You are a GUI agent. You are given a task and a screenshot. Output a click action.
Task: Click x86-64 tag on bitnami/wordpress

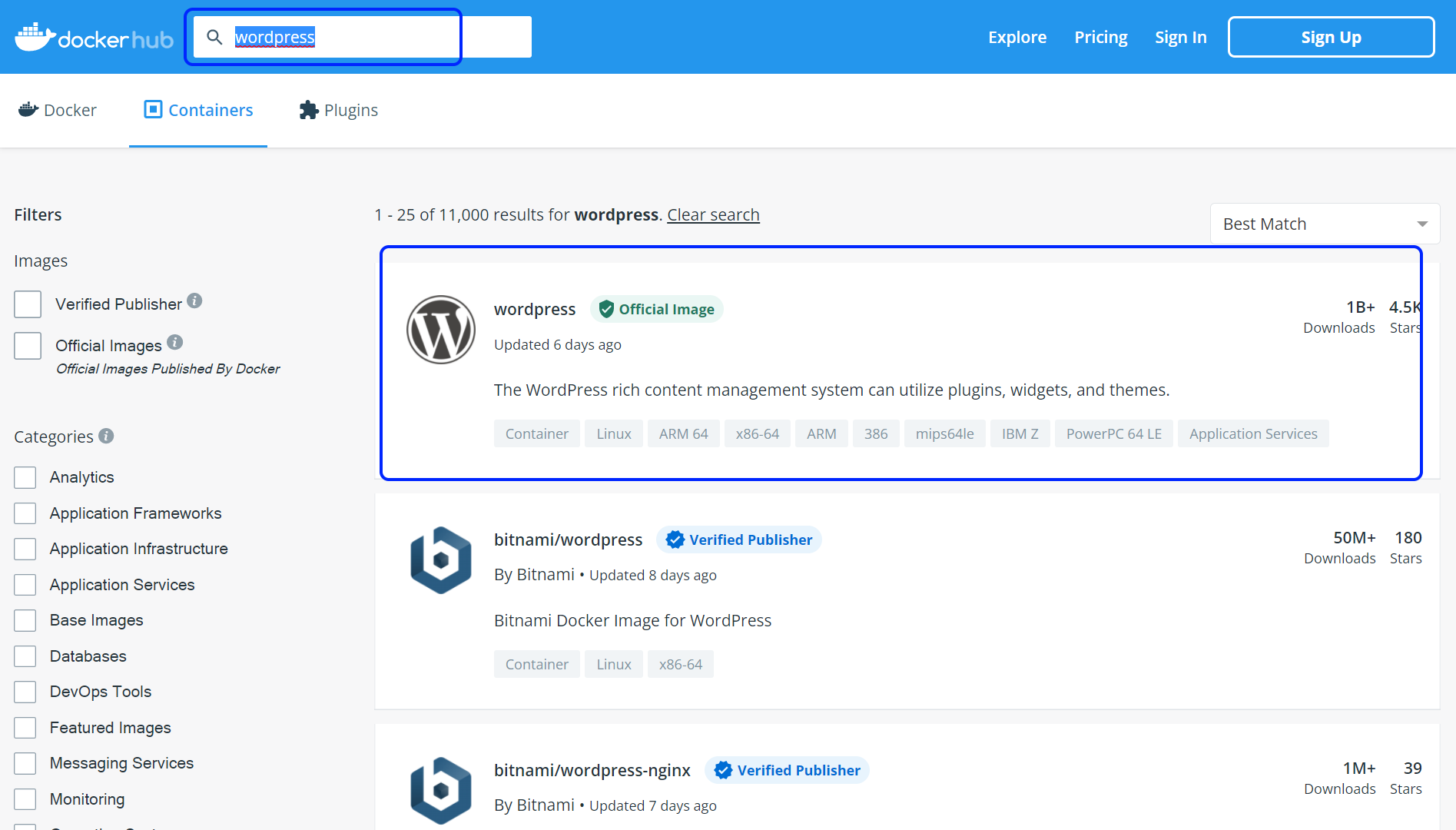(x=681, y=664)
